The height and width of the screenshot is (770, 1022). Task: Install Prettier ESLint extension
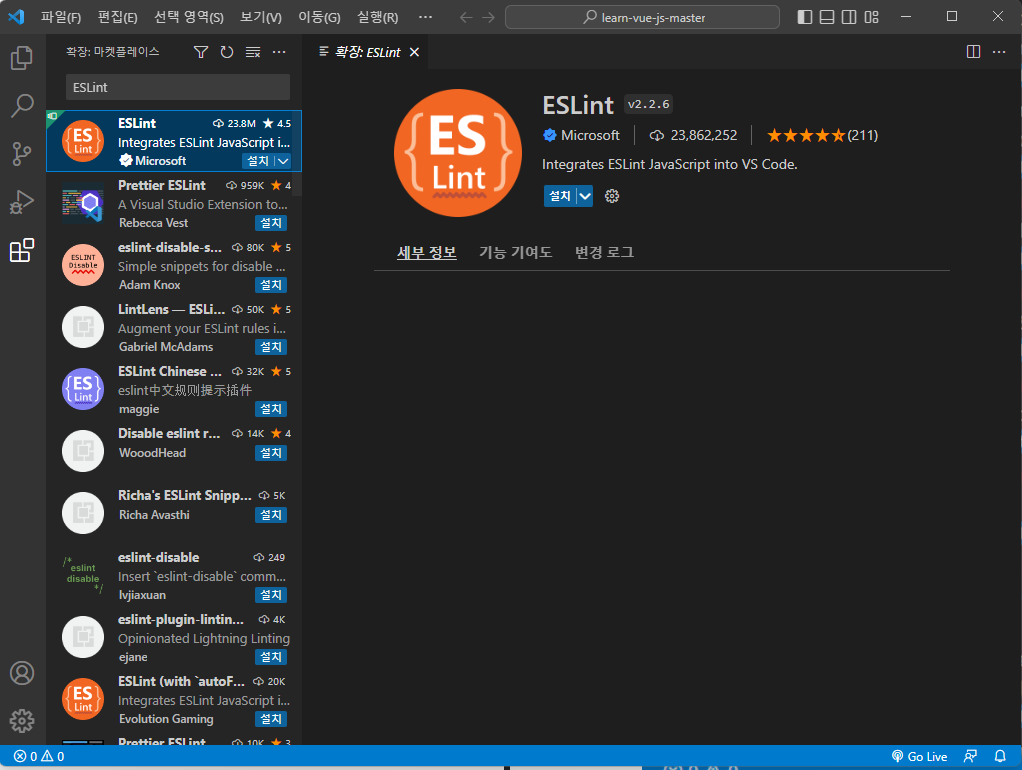point(270,223)
